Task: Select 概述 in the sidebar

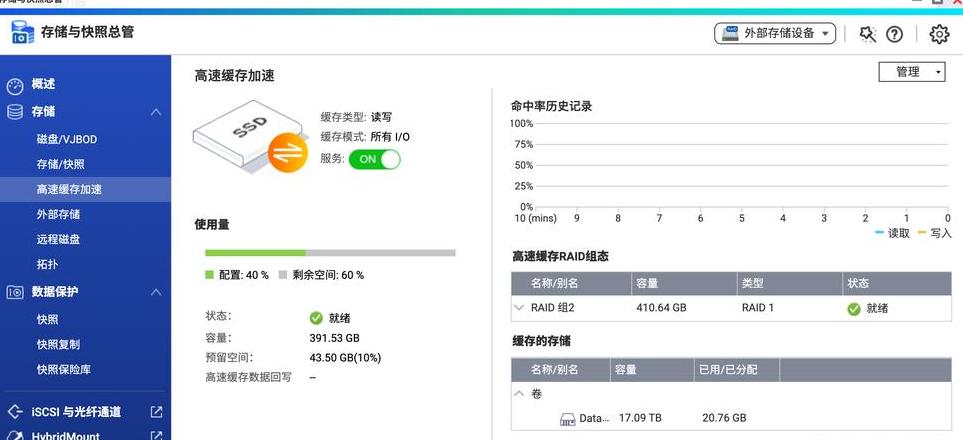Action: [43, 84]
